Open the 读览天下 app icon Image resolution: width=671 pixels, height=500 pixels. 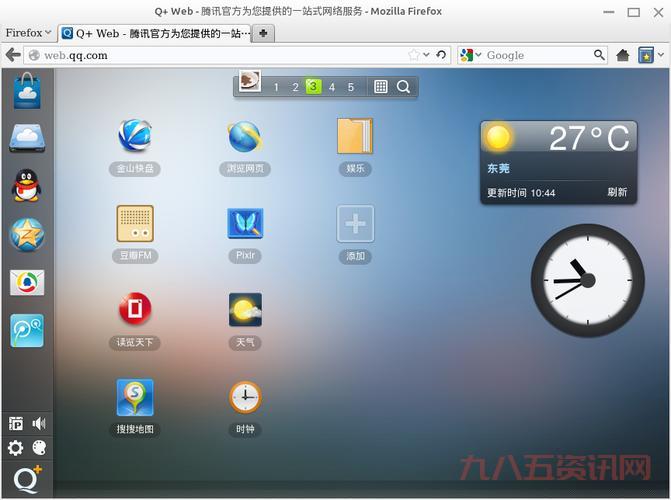(x=135, y=310)
